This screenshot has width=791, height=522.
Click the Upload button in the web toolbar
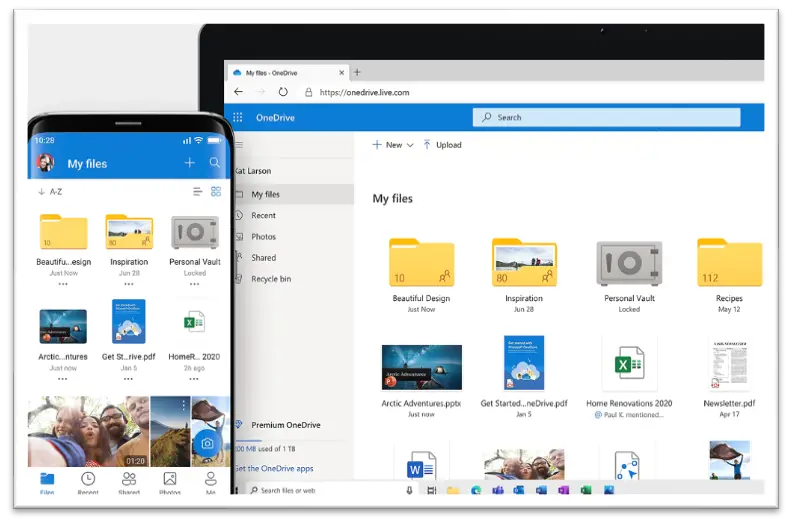point(442,145)
